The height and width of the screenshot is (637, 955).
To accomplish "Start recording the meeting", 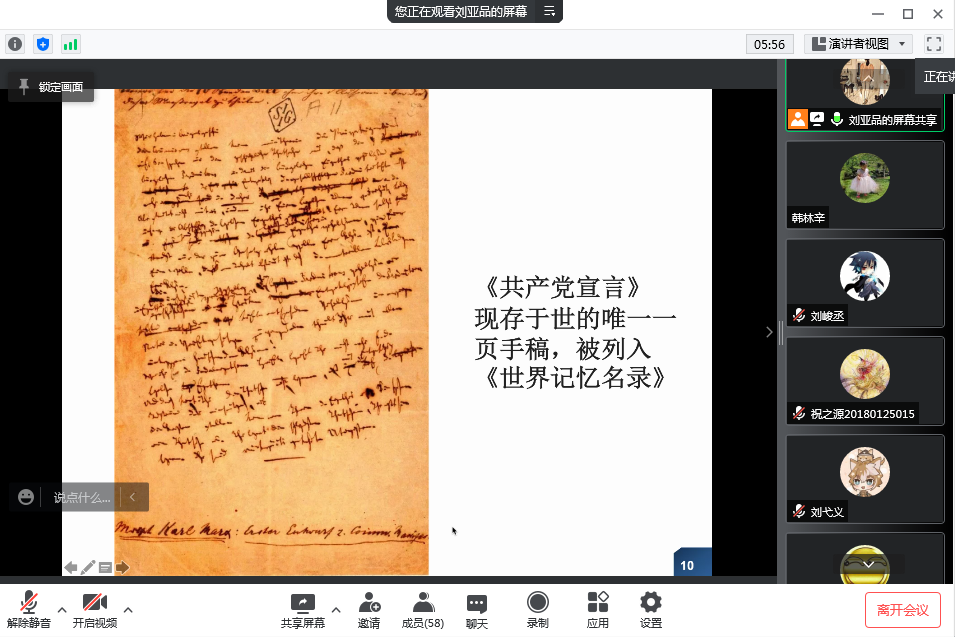I will pos(537,609).
